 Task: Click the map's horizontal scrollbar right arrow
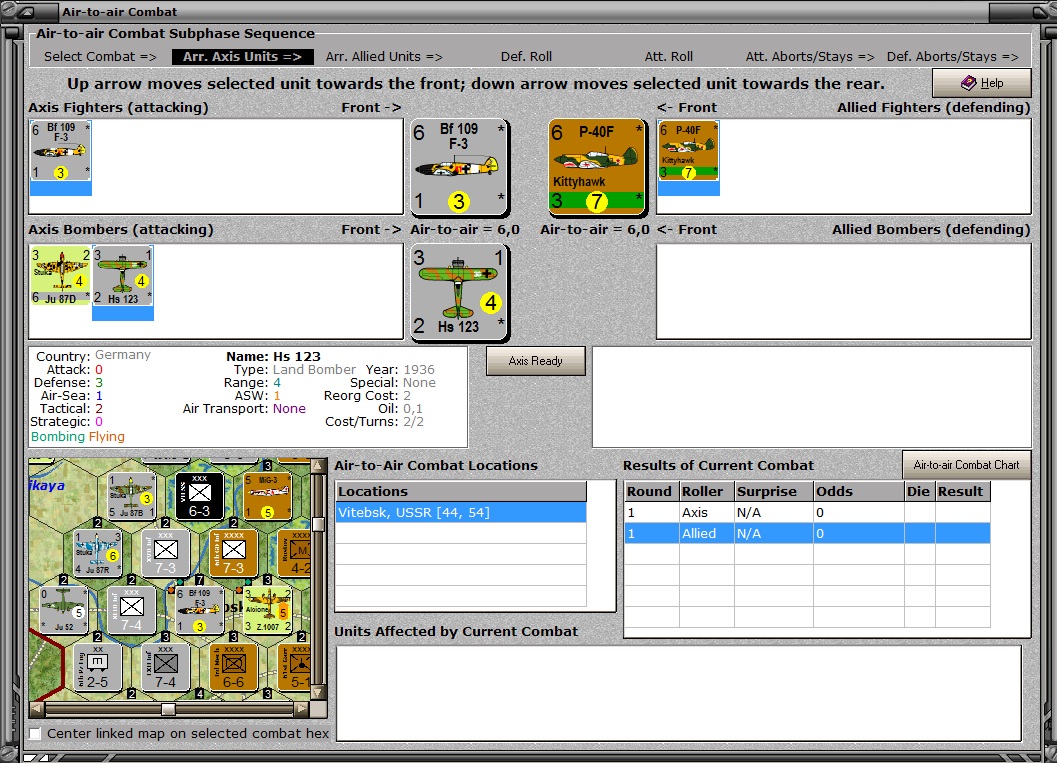pos(301,709)
